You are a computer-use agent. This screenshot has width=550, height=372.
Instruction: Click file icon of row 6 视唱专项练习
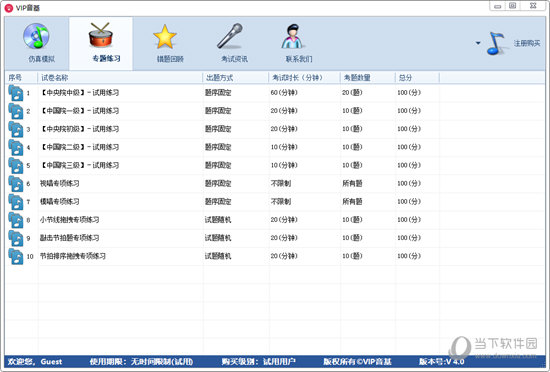point(16,184)
